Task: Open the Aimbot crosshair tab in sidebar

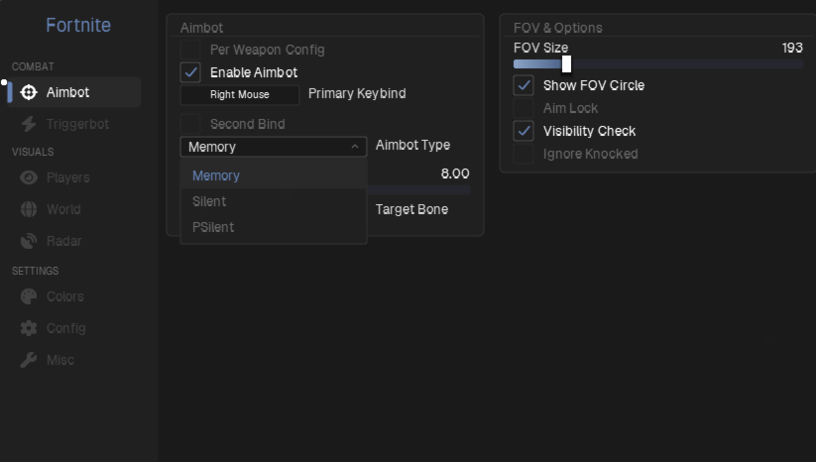Action: click(x=74, y=92)
